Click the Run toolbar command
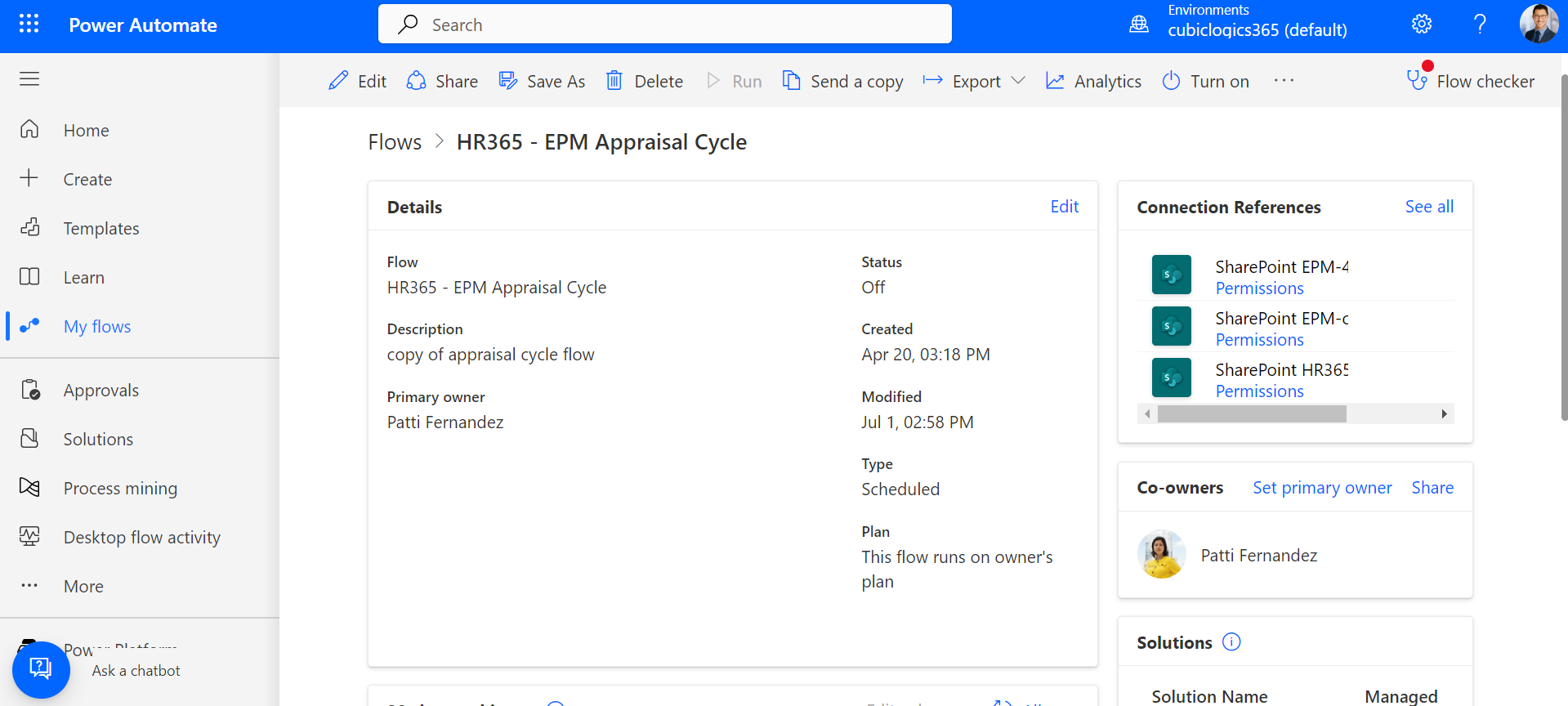This screenshot has height=706, width=1568. pyautogui.click(x=734, y=81)
